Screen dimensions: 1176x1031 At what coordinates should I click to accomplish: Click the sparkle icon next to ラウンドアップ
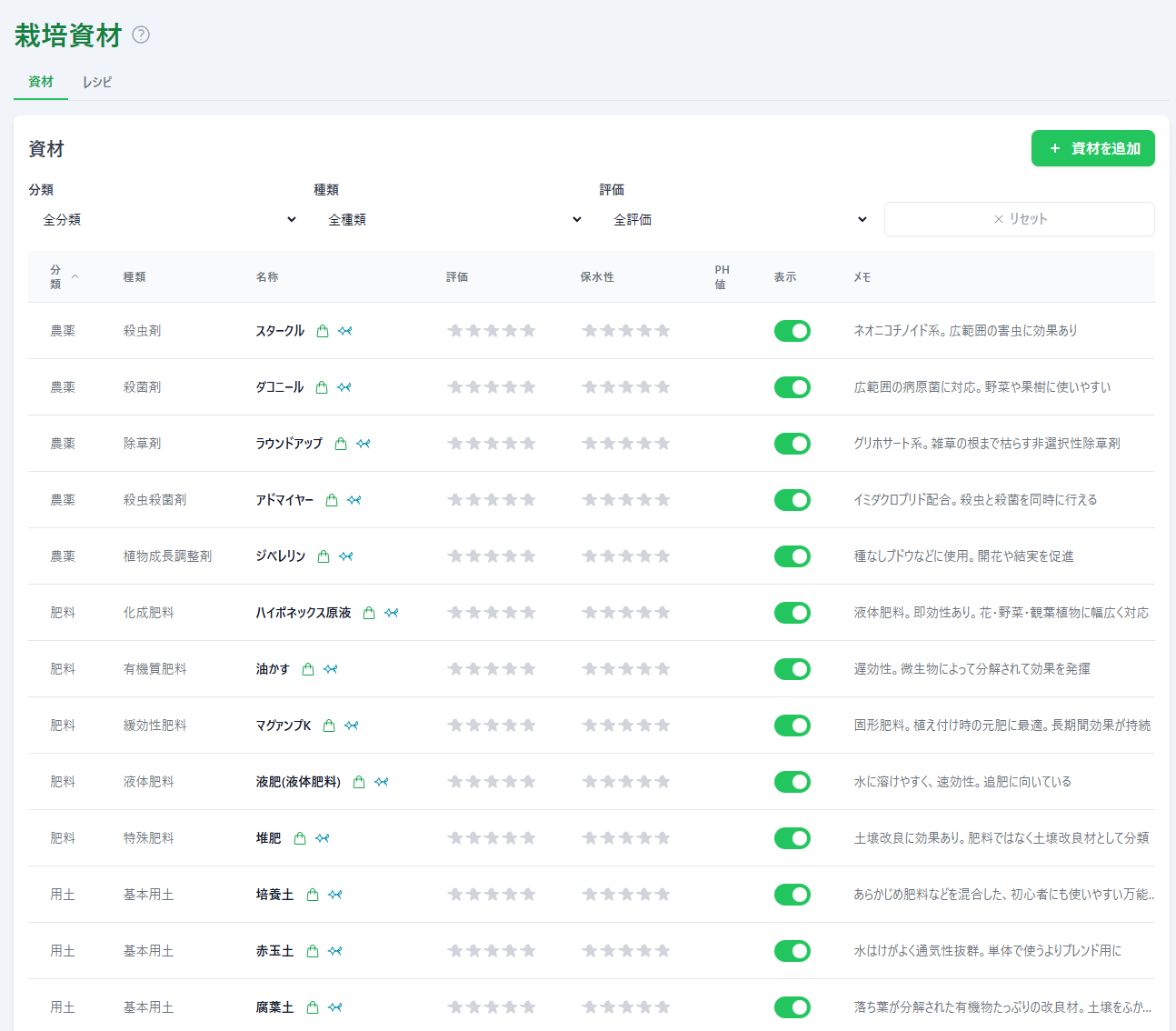click(364, 444)
